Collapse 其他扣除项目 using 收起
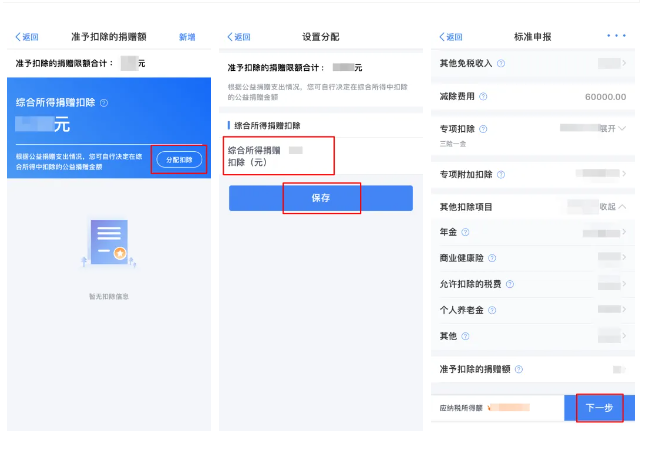650x458 pixels. click(x=611, y=207)
